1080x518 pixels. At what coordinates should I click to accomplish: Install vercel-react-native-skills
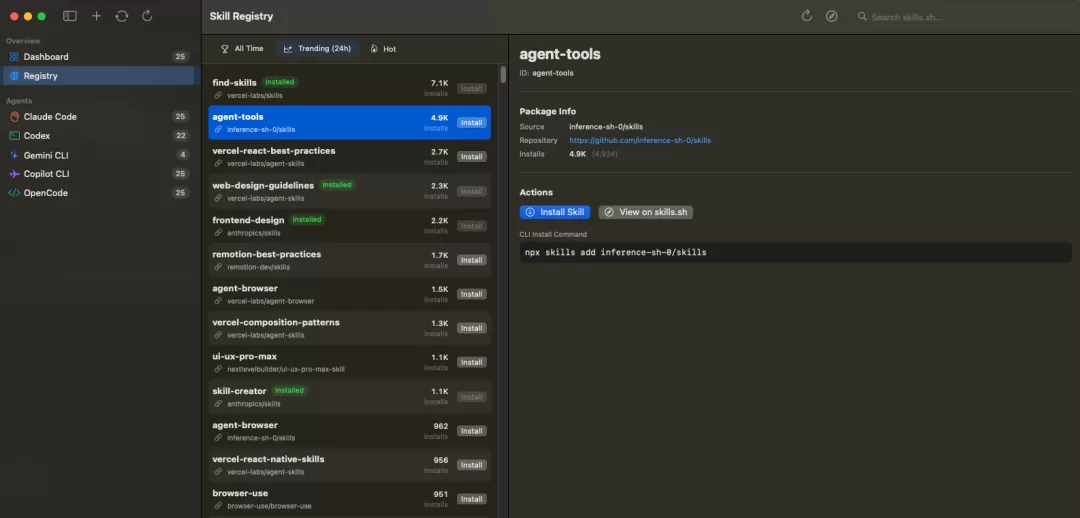click(x=472, y=465)
